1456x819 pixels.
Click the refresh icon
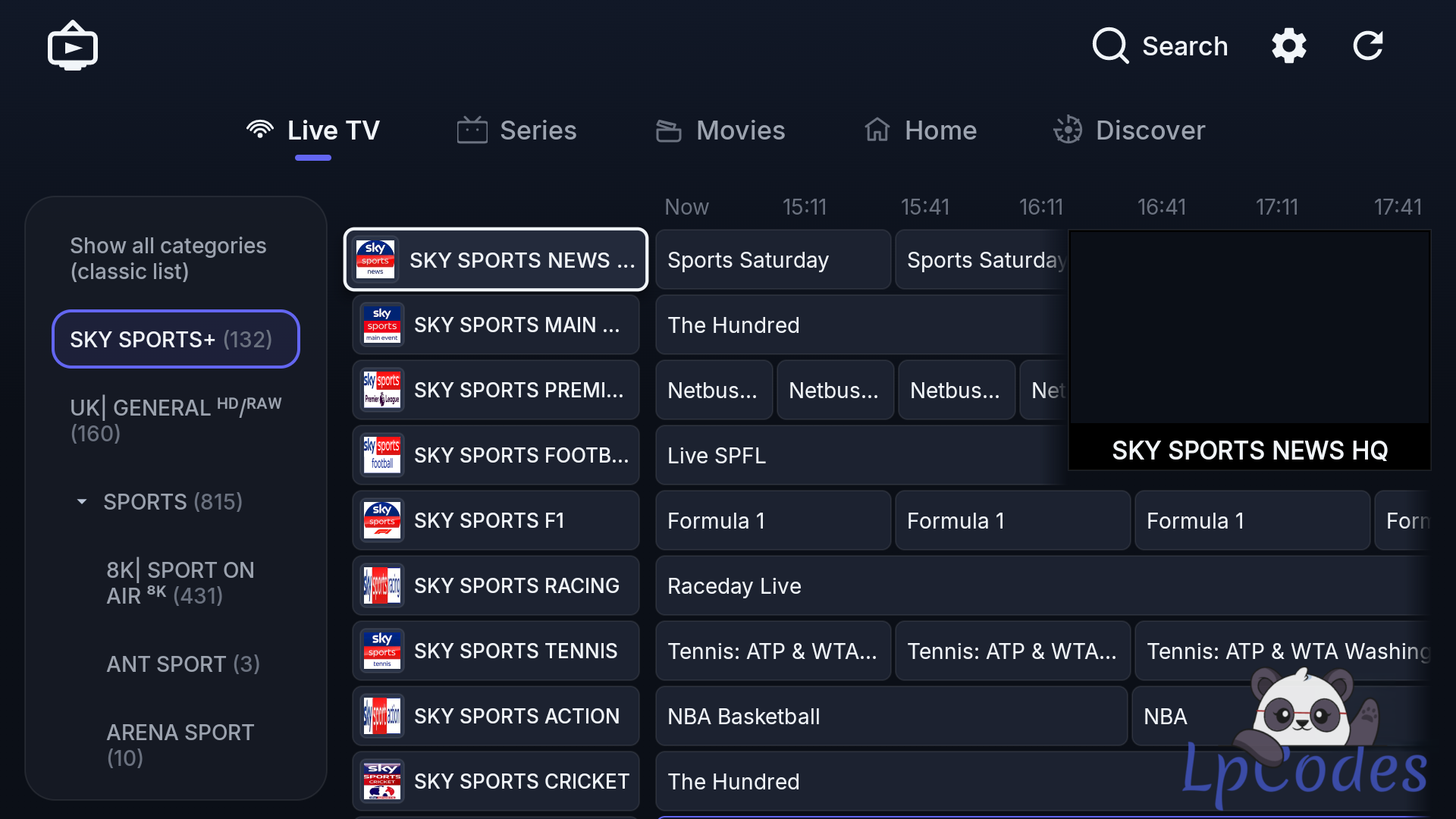click(x=1368, y=45)
